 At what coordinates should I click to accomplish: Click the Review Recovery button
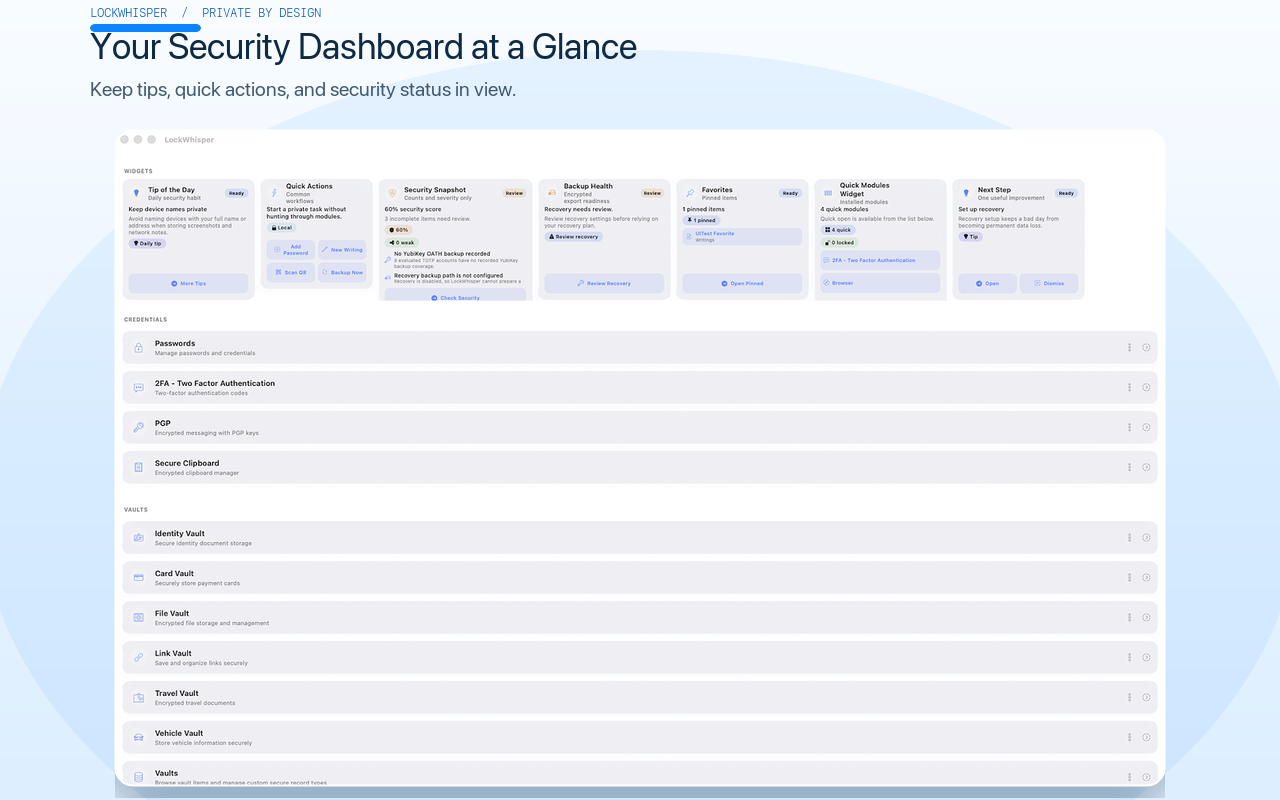pyautogui.click(x=604, y=283)
